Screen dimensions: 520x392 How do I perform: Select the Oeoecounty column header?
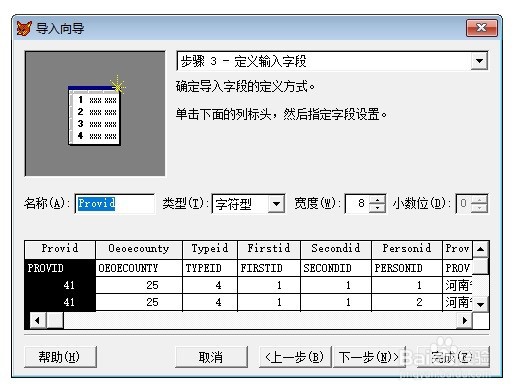pyautogui.click(x=139, y=250)
